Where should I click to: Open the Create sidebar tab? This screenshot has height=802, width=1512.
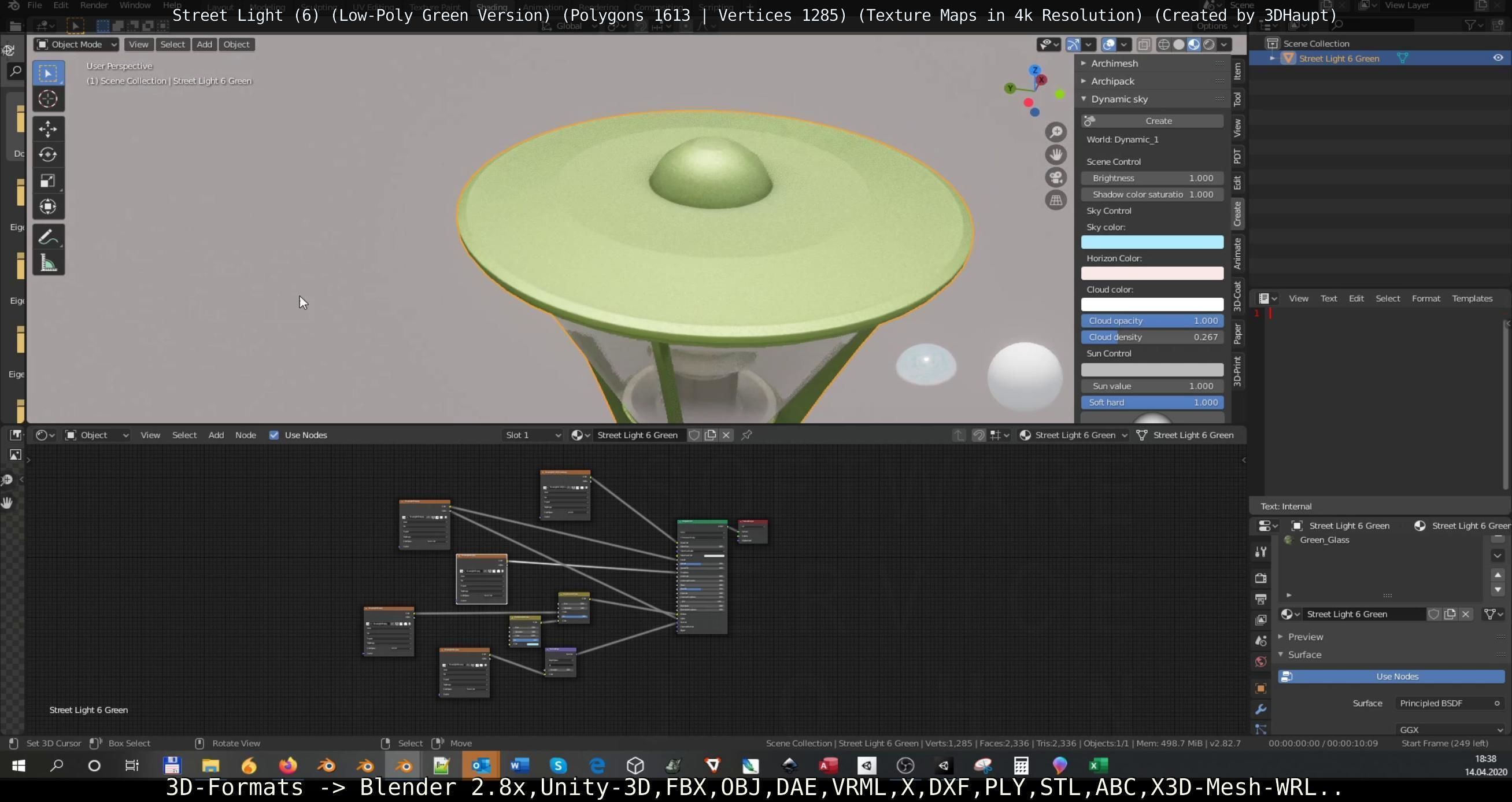tap(1237, 213)
